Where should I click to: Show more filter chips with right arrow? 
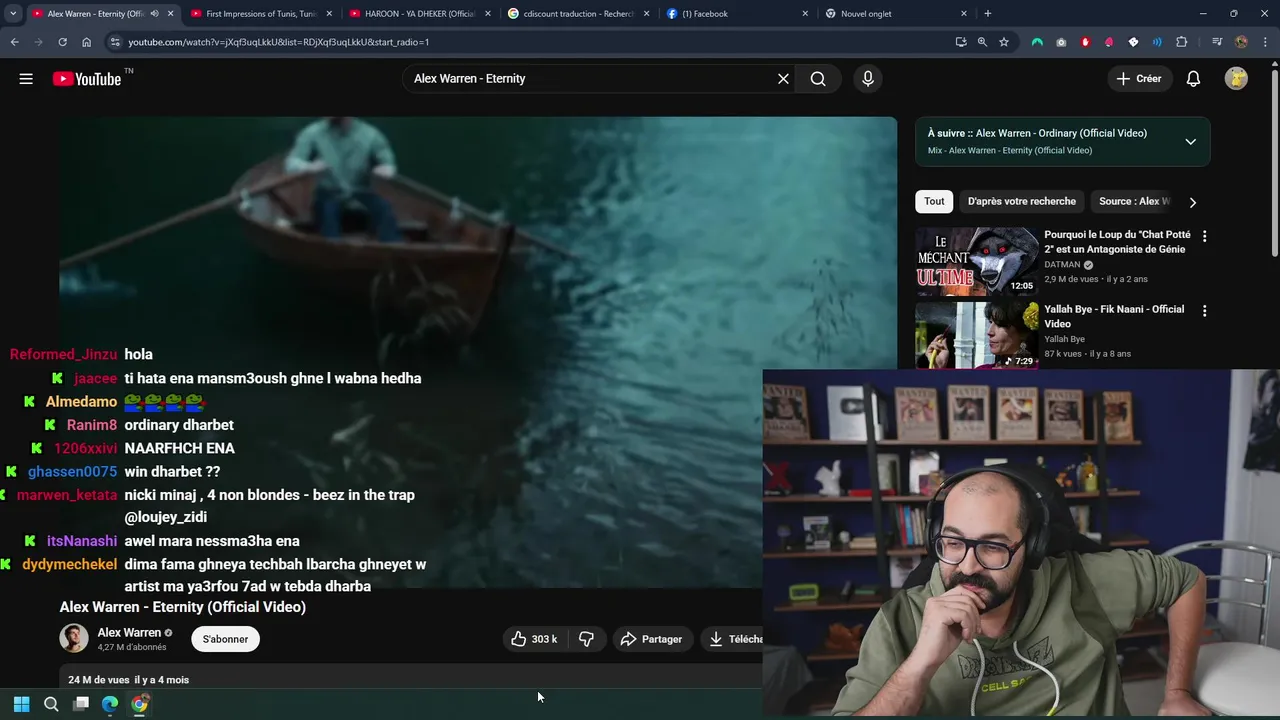coord(1192,202)
